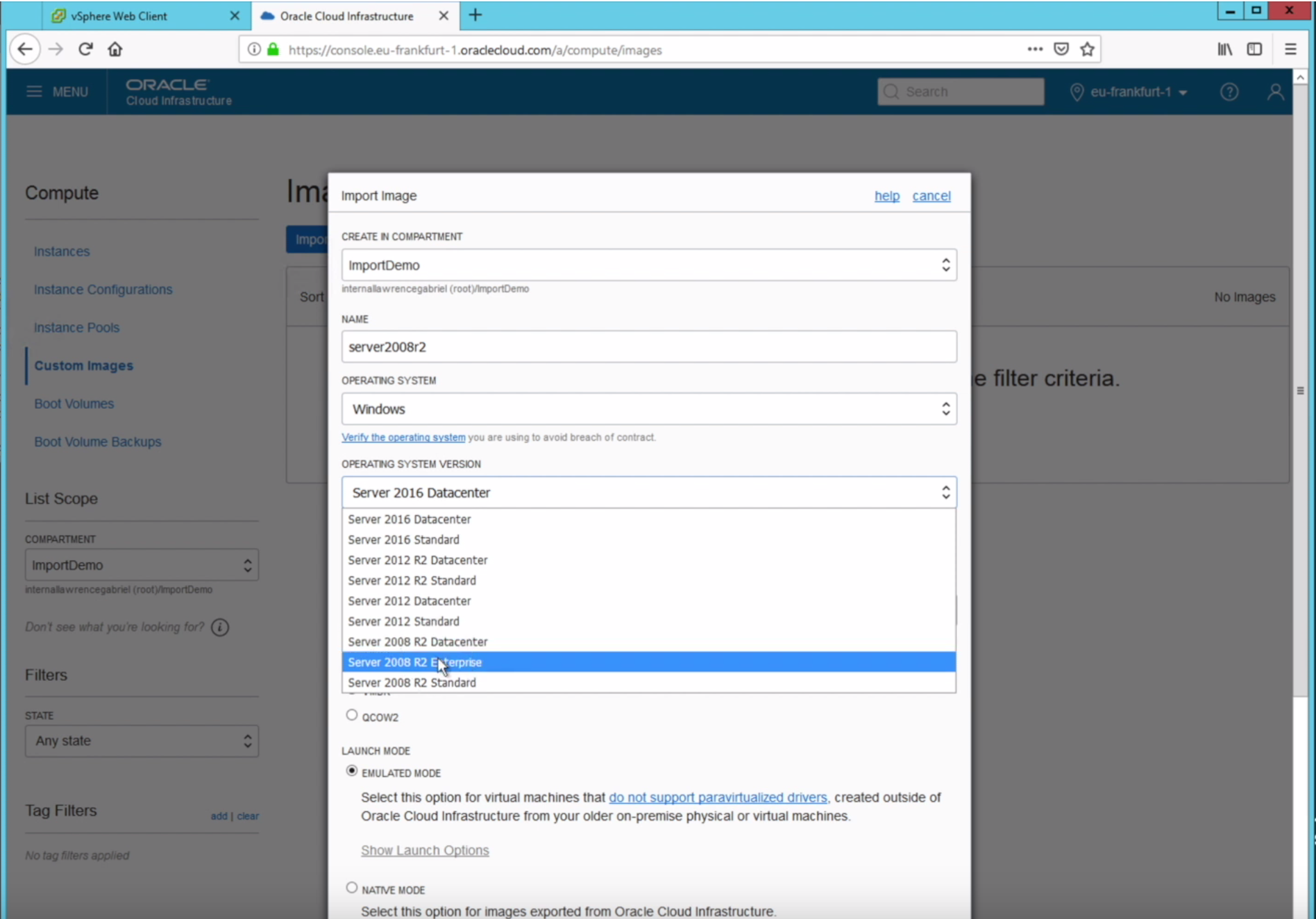Click the scrollbar up arrow
The height and width of the screenshot is (919, 1316).
1300,76
